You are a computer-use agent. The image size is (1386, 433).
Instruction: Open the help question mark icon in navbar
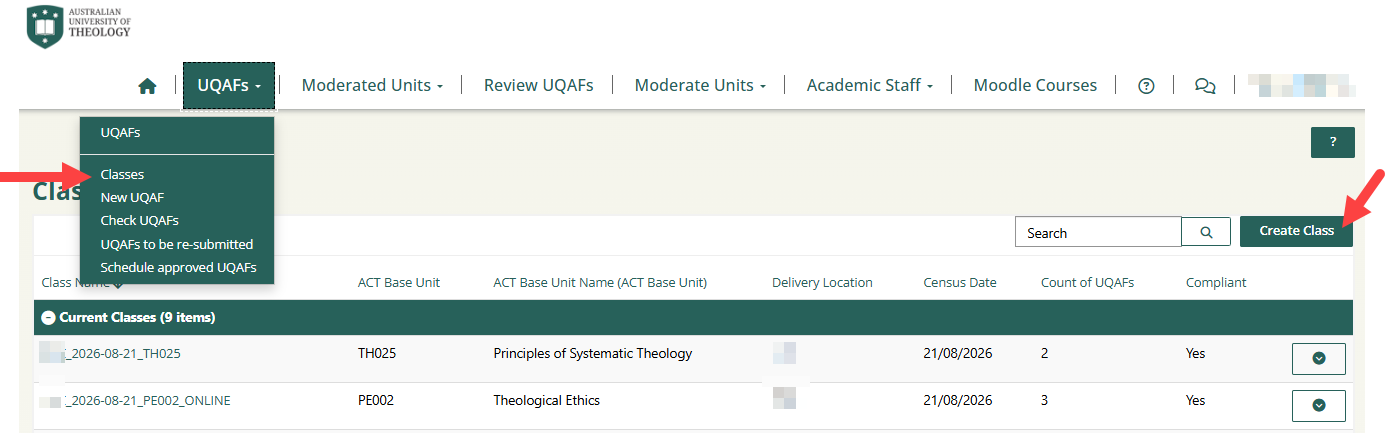coord(1147,86)
